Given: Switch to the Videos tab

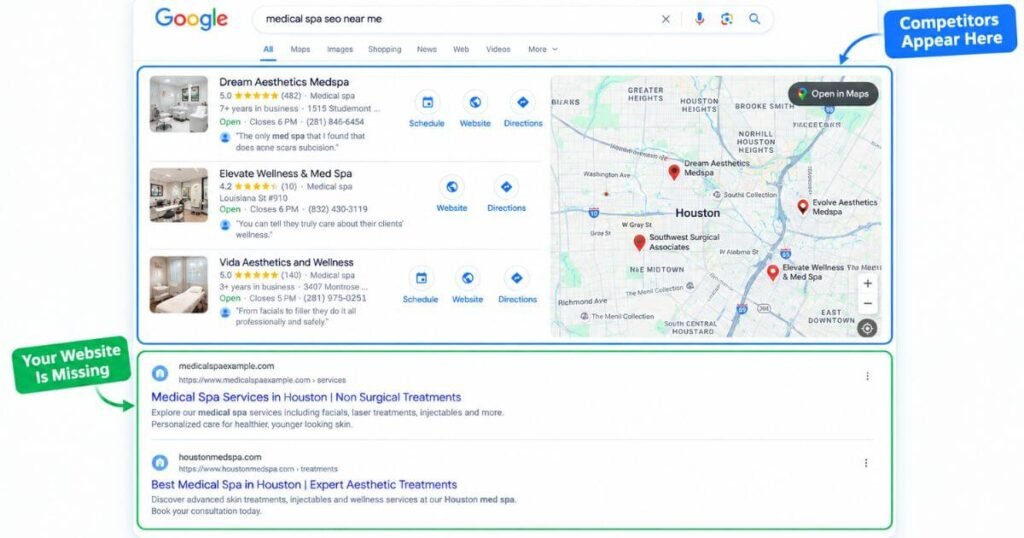Looking at the screenshot, I should (x=498, y=50).
